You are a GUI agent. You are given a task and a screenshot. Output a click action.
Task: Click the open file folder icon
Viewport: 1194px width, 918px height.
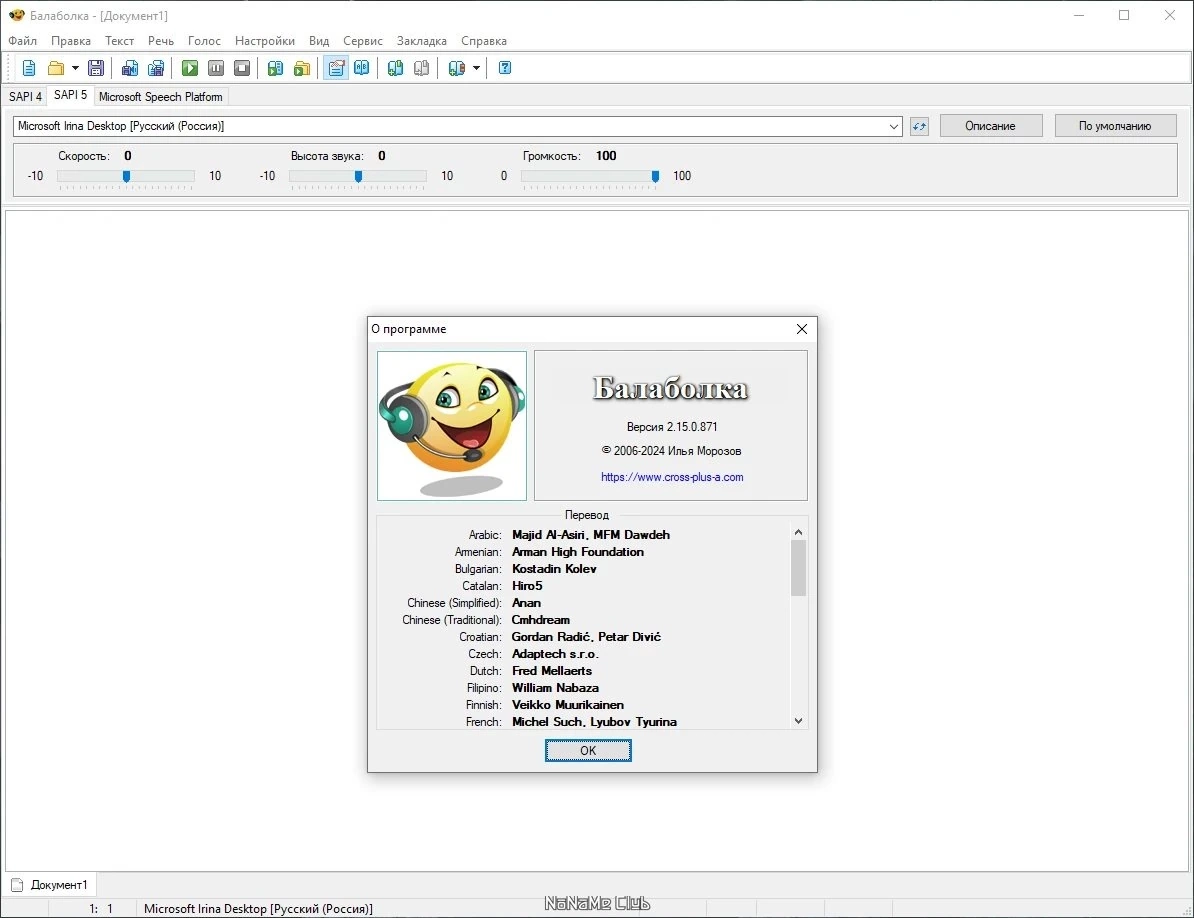click(56, 69)
